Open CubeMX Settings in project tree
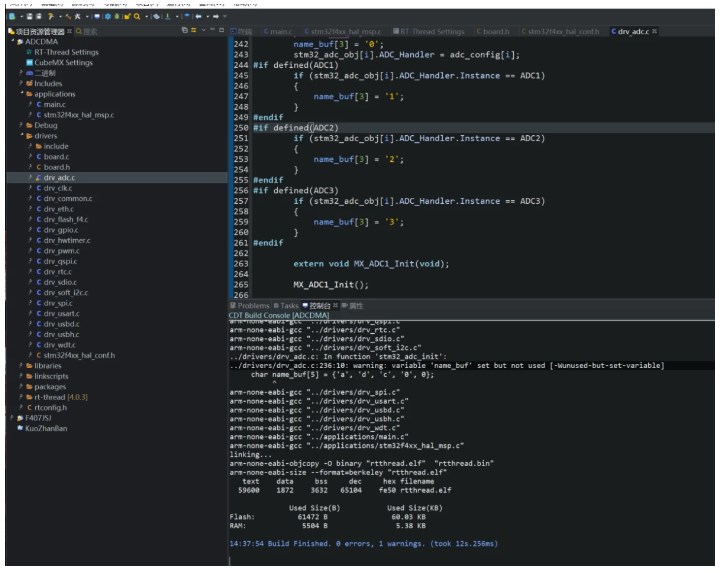Screen dimensions: 723x573 64,62
